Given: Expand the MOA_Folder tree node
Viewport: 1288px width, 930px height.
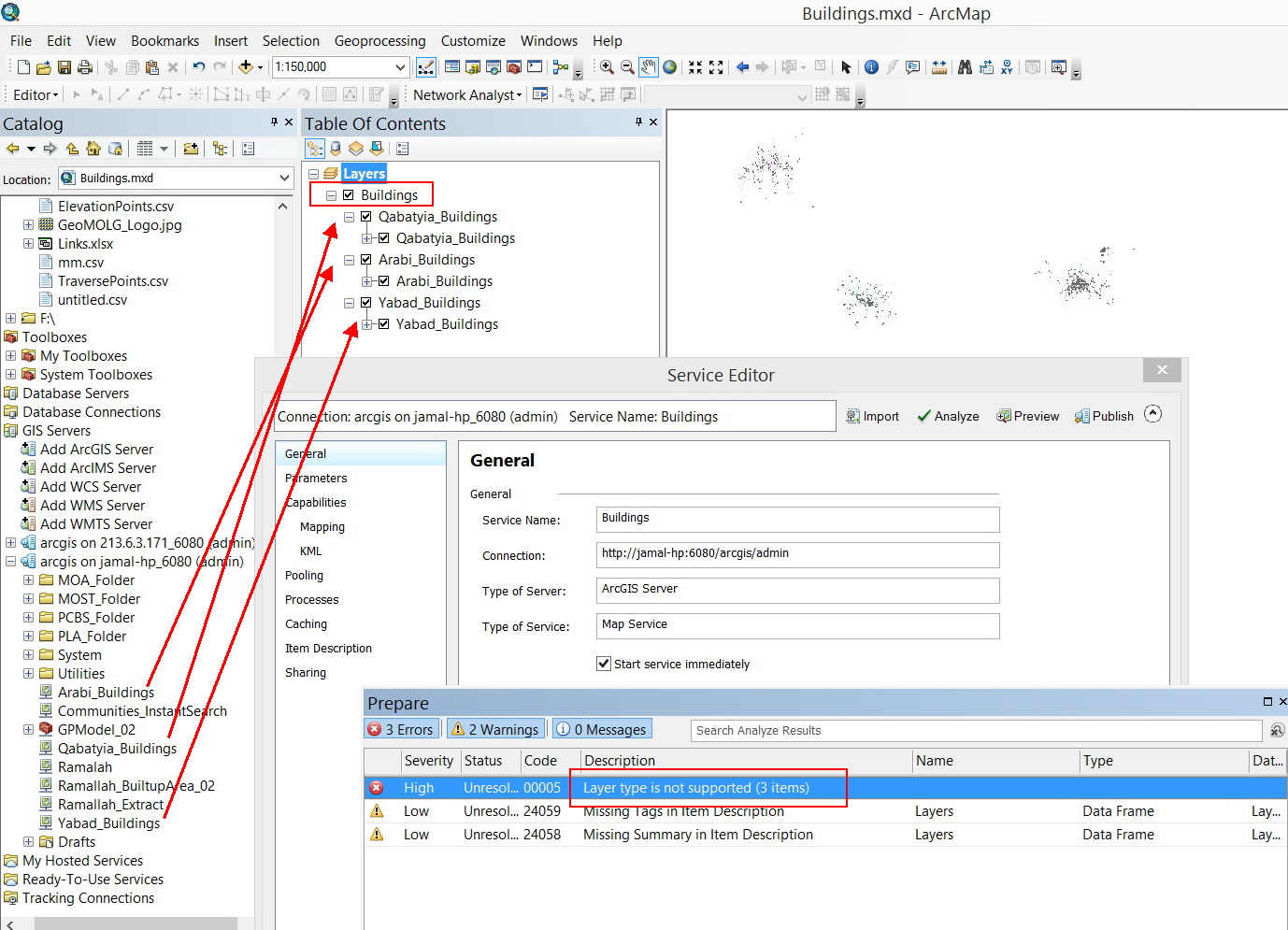Looking at the screenshot, I should click(x=28, y=580).
